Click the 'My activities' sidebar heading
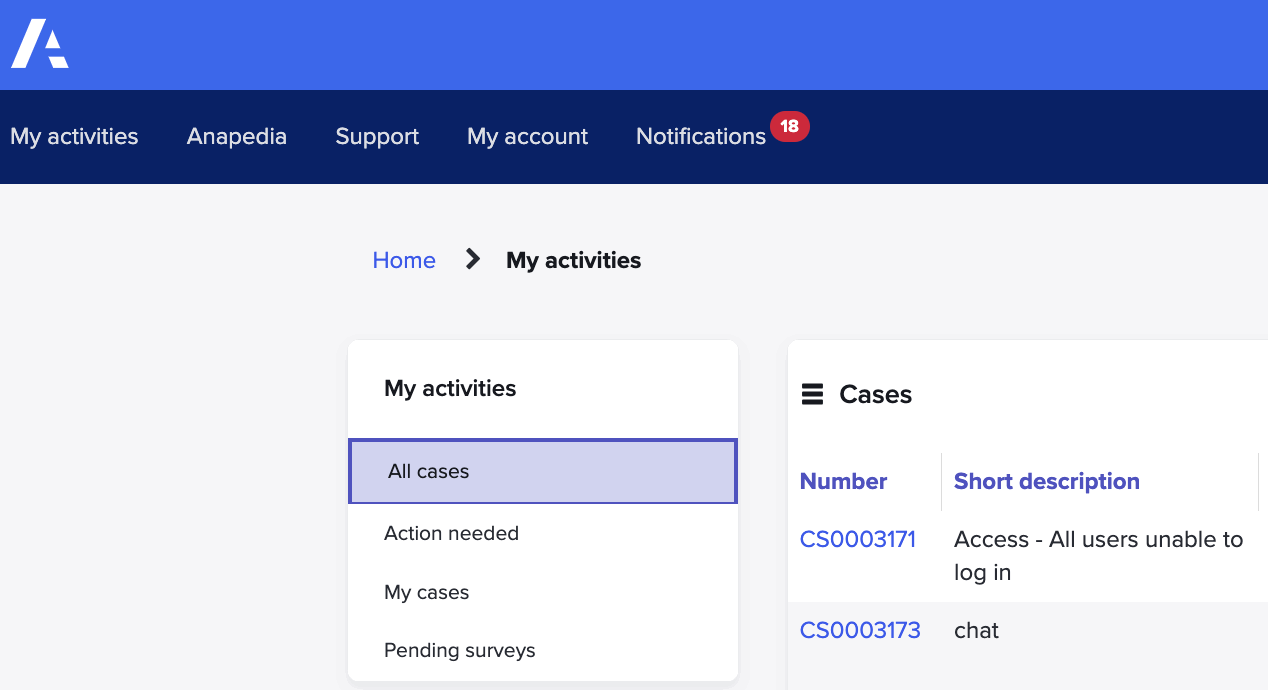Image resolution: width=1268 pixels, height=690 pixels. tap(450, 388)
